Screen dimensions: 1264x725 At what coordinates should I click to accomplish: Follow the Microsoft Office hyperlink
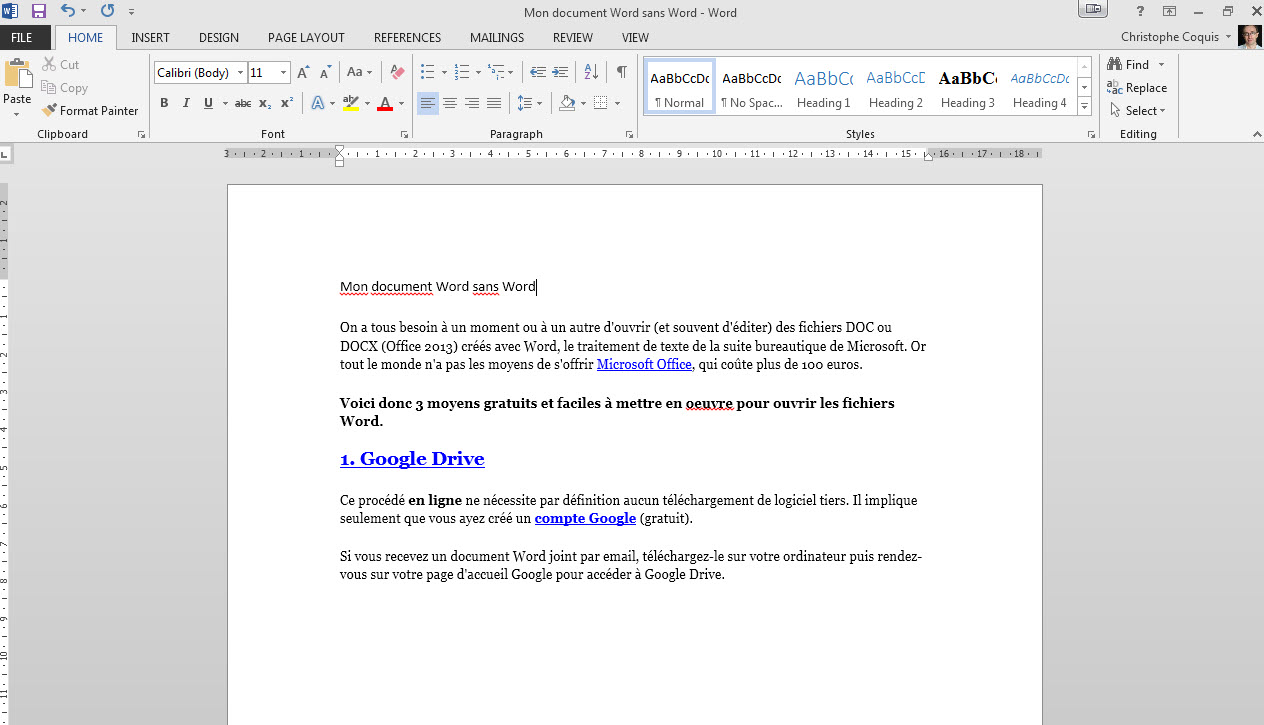tap(644, 365)
